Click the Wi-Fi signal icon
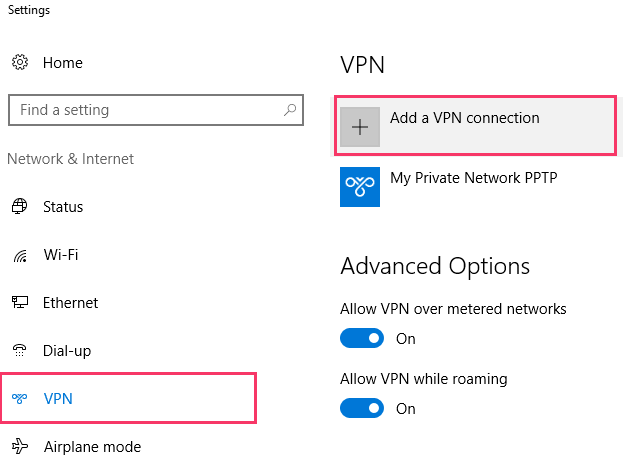 pyautogui.click(x=20, y=256)
